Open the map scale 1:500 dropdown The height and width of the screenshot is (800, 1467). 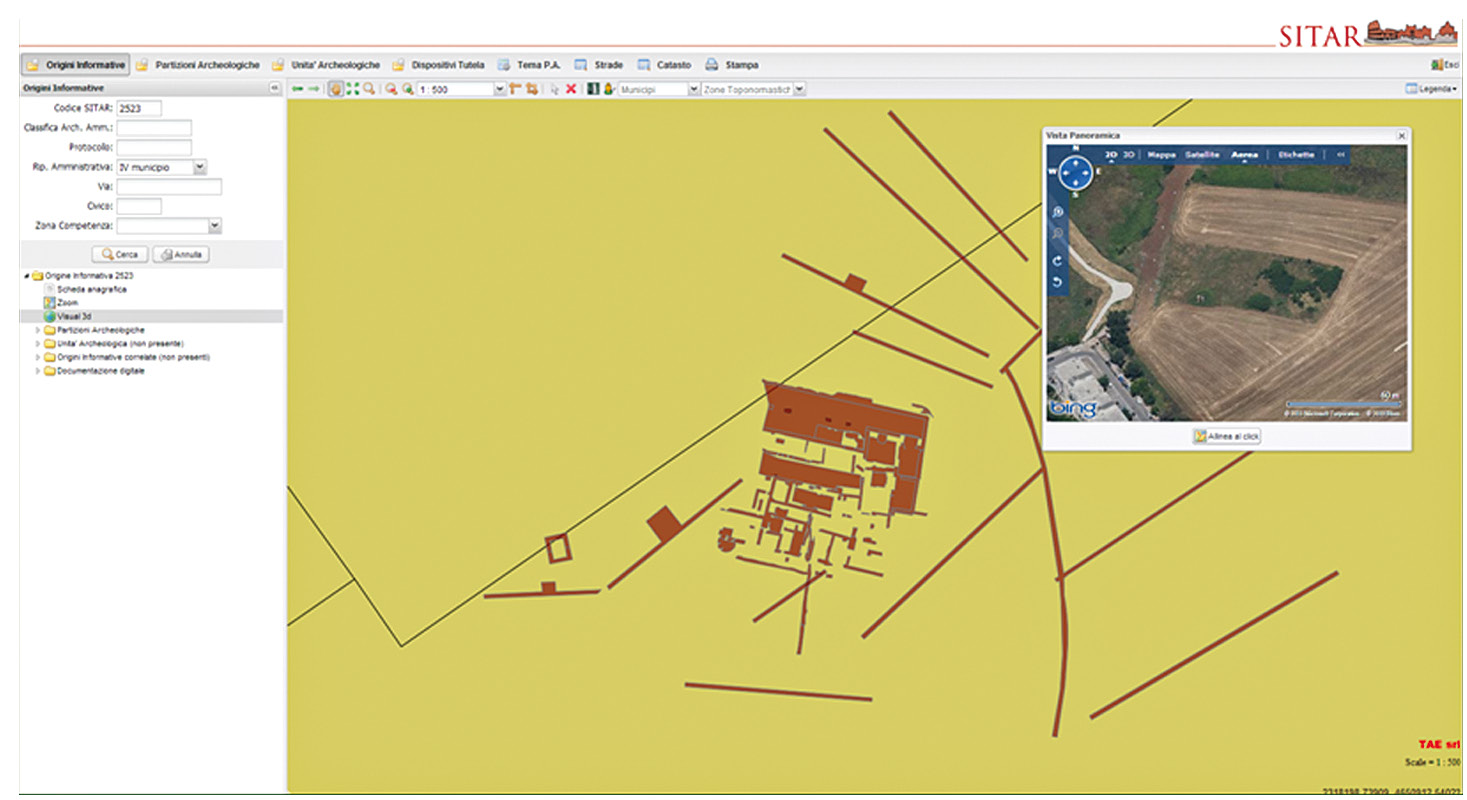pyautogui.click(x=500, y=89)
